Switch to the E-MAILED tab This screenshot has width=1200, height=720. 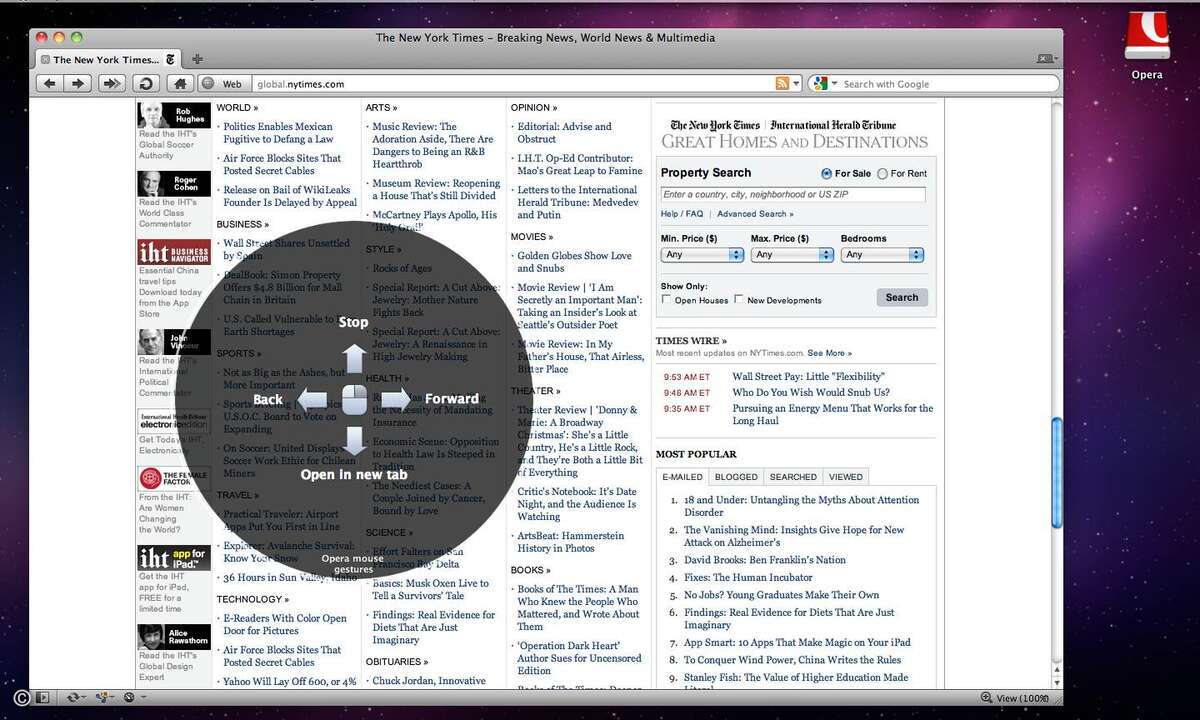[x=683, y=477]
